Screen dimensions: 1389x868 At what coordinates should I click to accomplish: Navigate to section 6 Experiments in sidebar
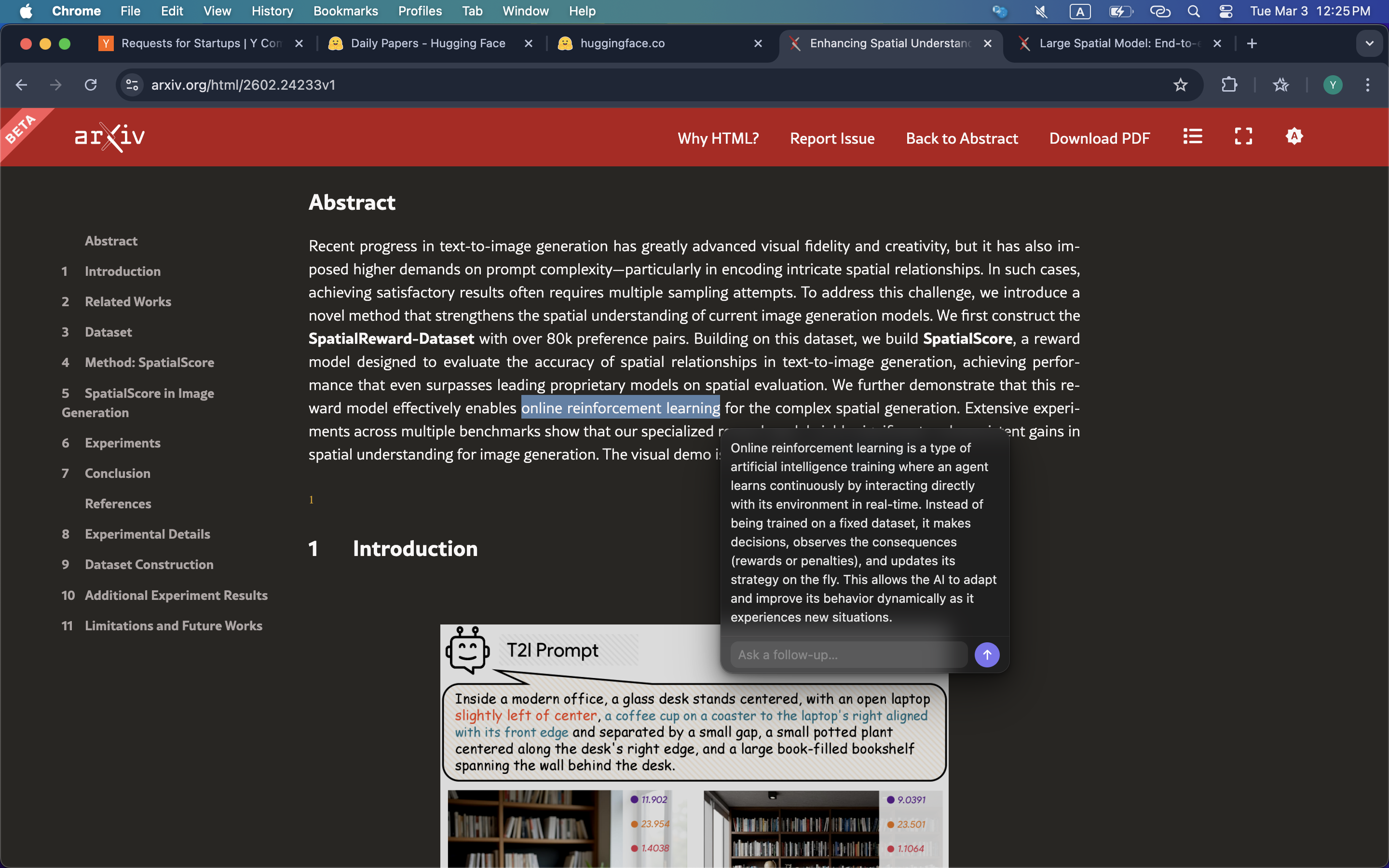point(122,443)
